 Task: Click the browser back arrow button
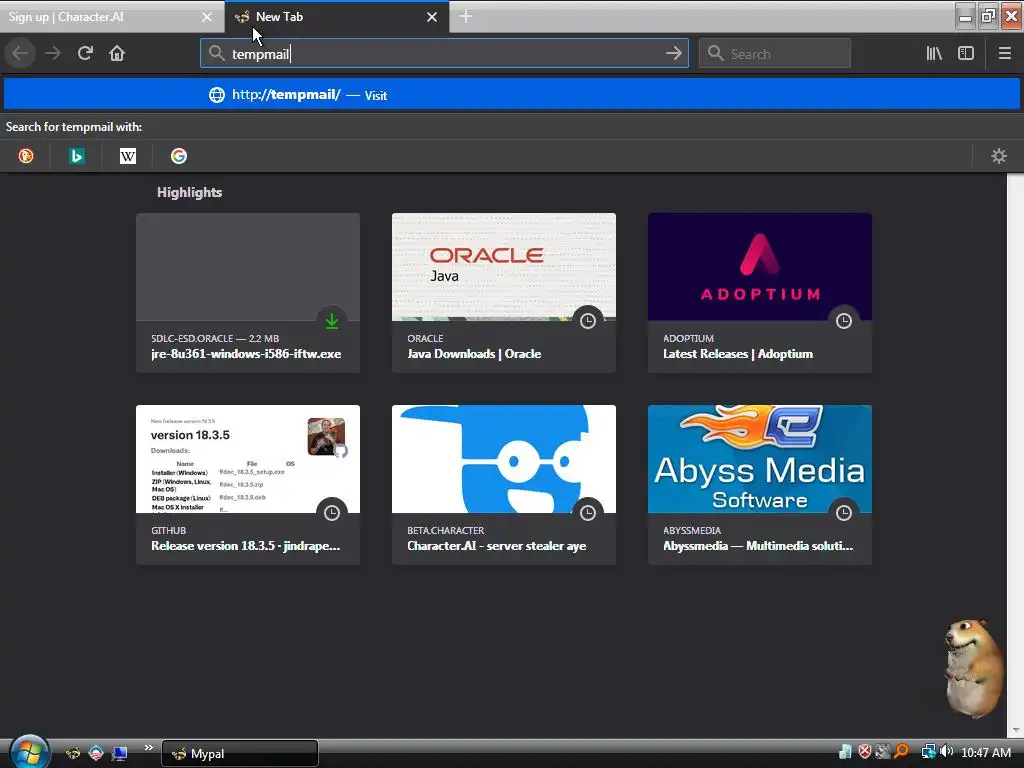click(x=20, y=53)
